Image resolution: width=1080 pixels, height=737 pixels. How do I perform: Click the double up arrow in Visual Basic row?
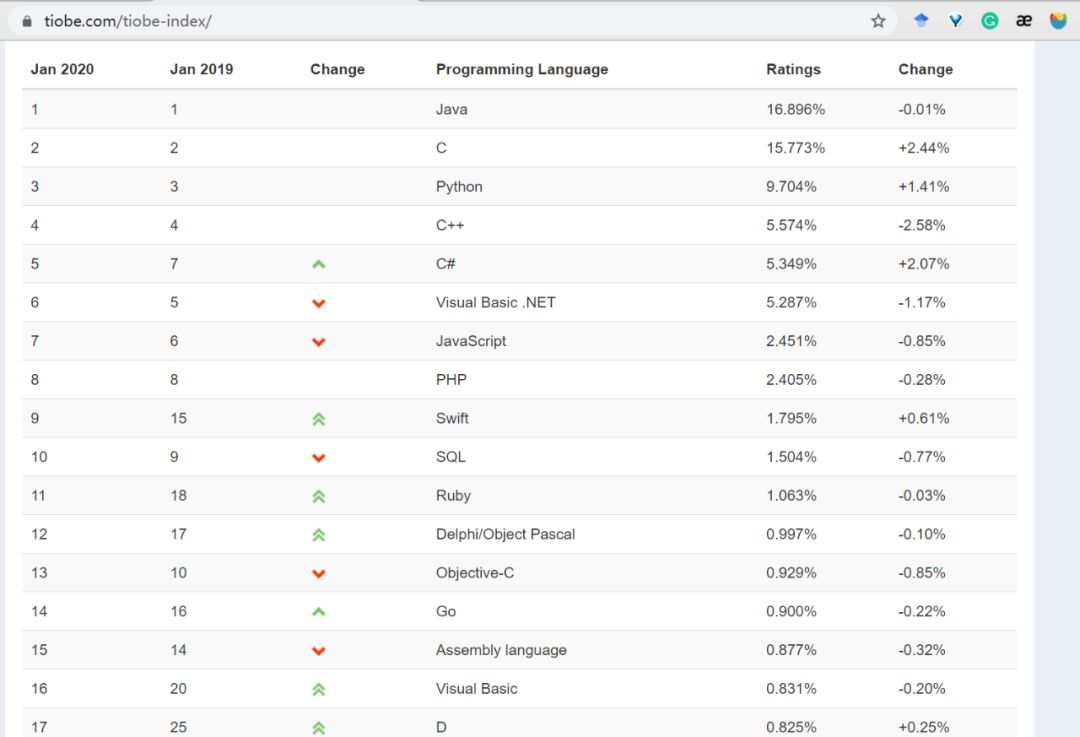click(318, 689)
